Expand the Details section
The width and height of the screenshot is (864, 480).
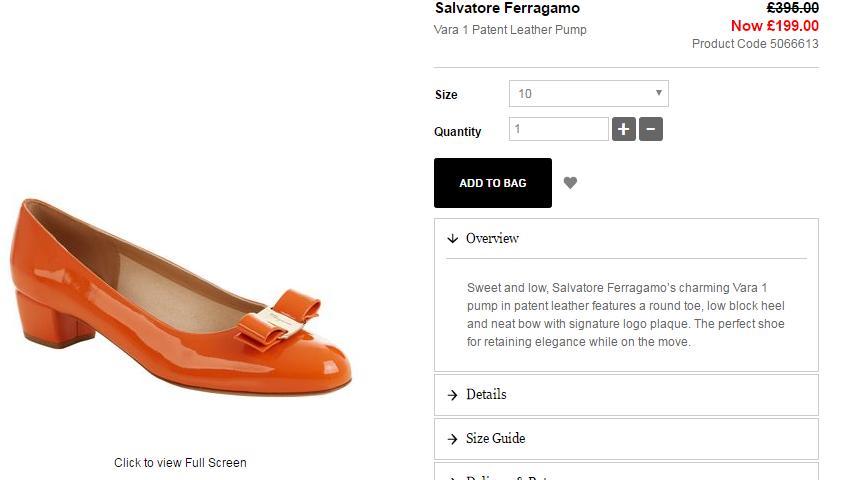(626, 395)
